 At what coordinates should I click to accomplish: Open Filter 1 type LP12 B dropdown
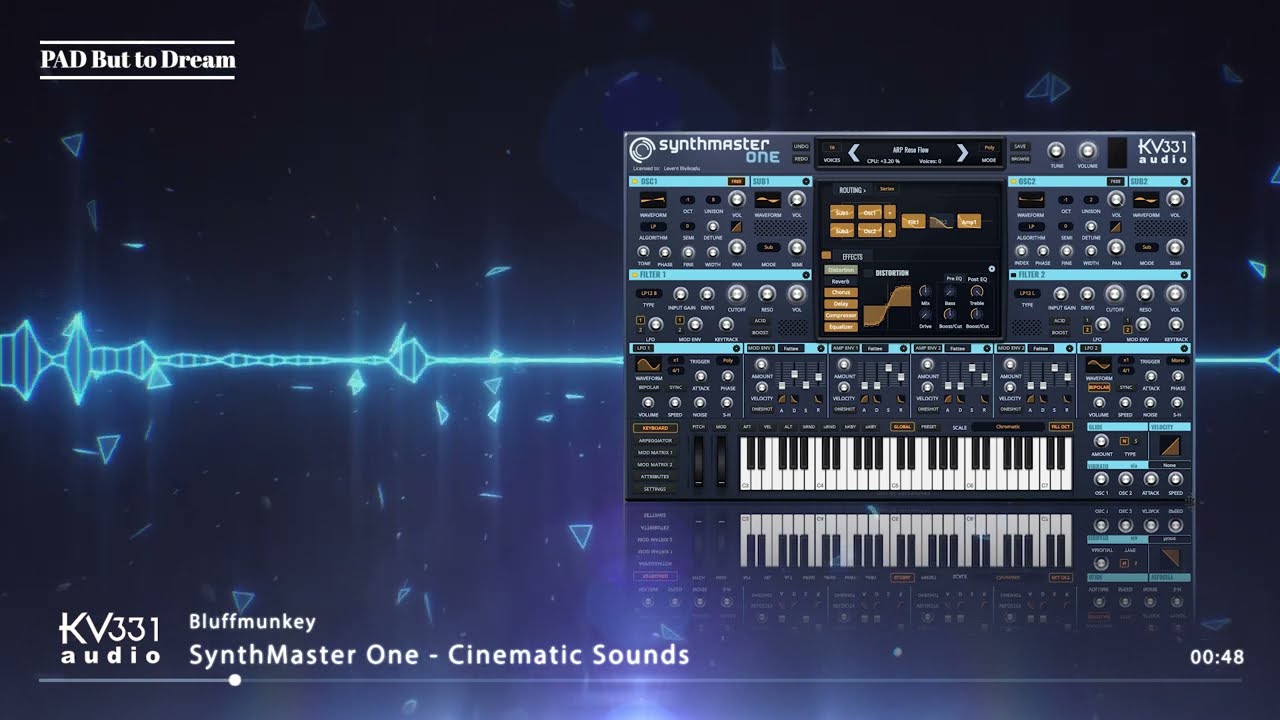coord(649,293)
